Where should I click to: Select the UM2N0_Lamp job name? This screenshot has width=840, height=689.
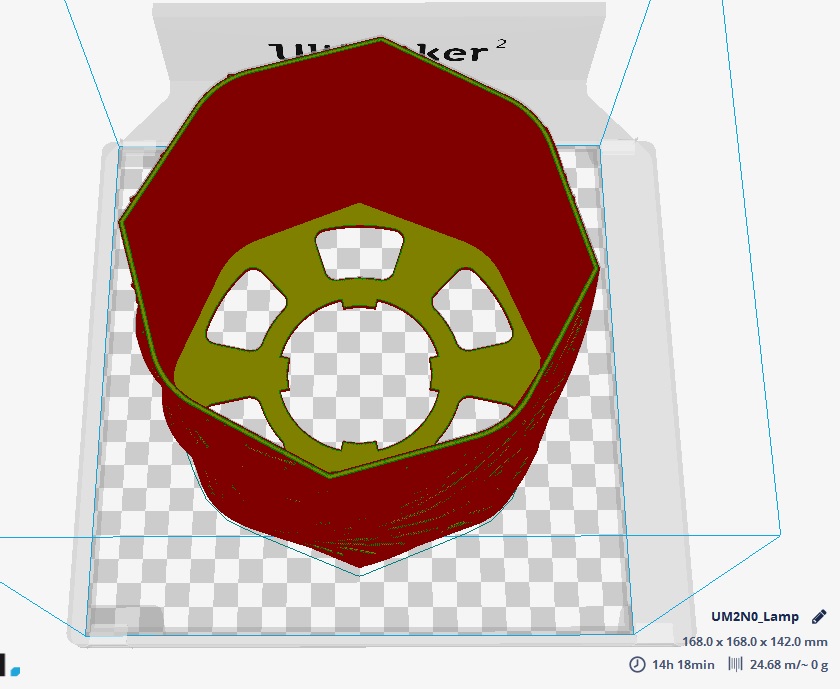tap(755, 617)
